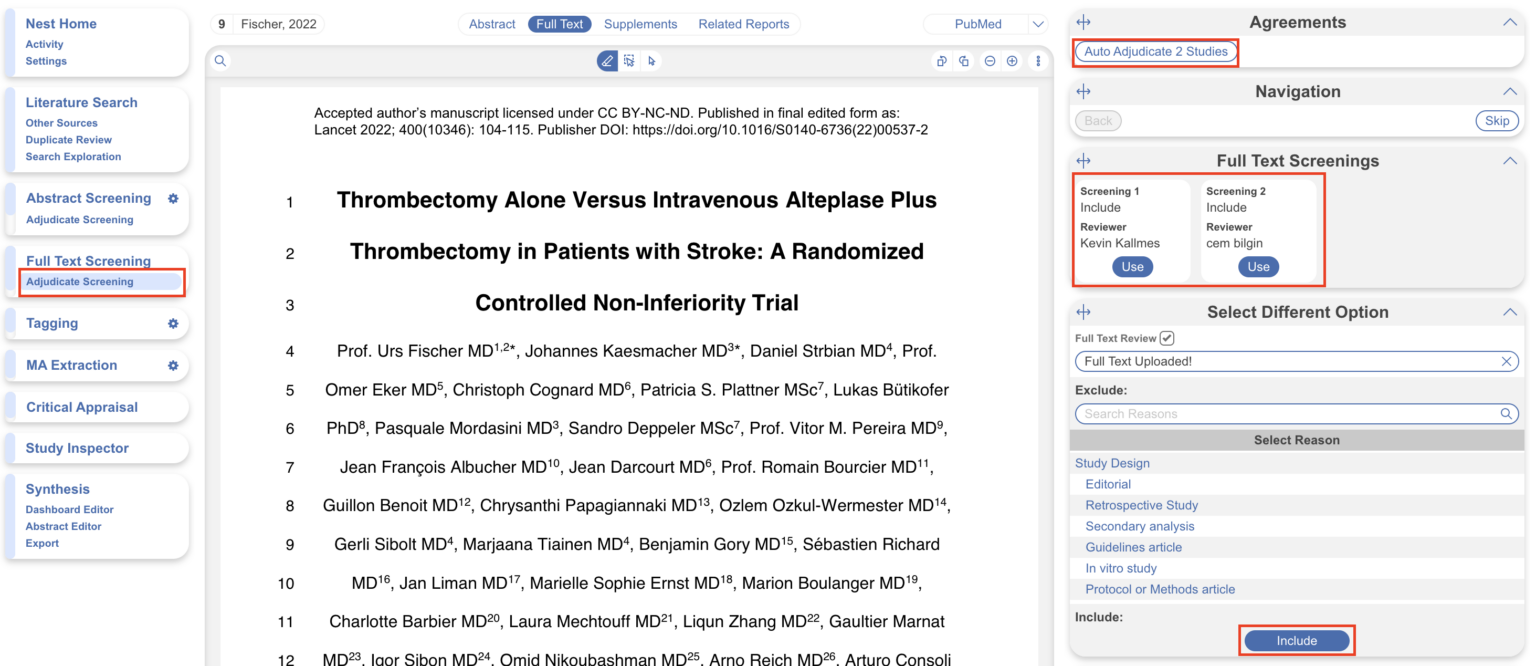Open the three-dot viewer options menu
Viewport: 1536px width, 666px height.
tap(1037, 60)
